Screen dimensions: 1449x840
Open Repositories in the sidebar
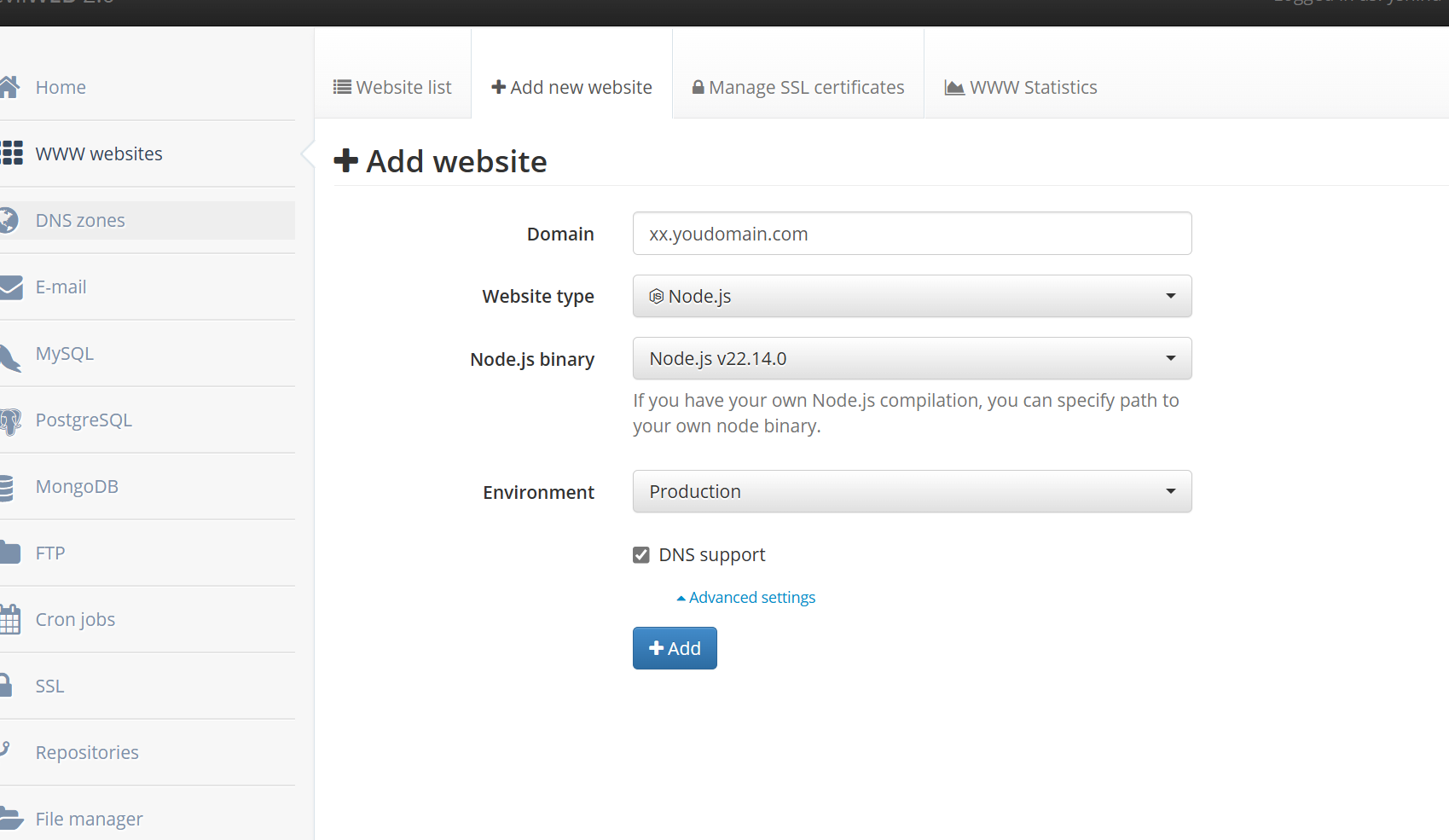[x=87, y=752]
